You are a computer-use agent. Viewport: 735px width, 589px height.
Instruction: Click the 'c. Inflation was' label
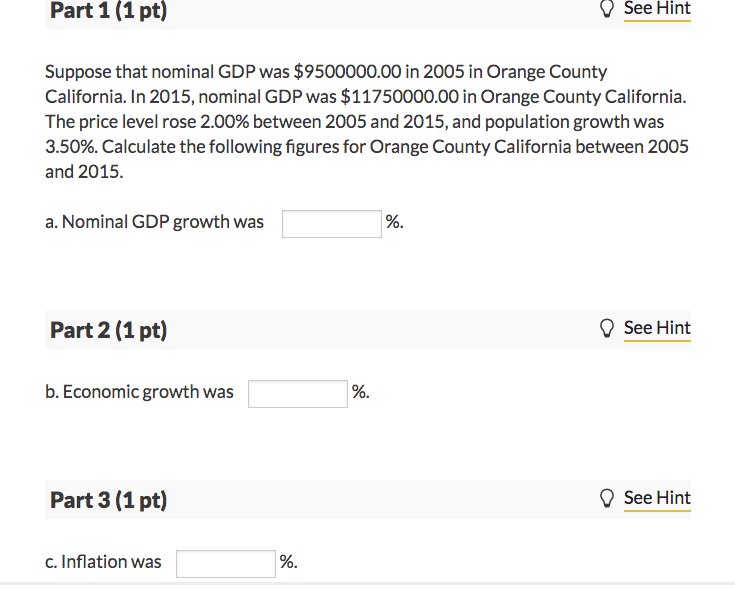103,561
